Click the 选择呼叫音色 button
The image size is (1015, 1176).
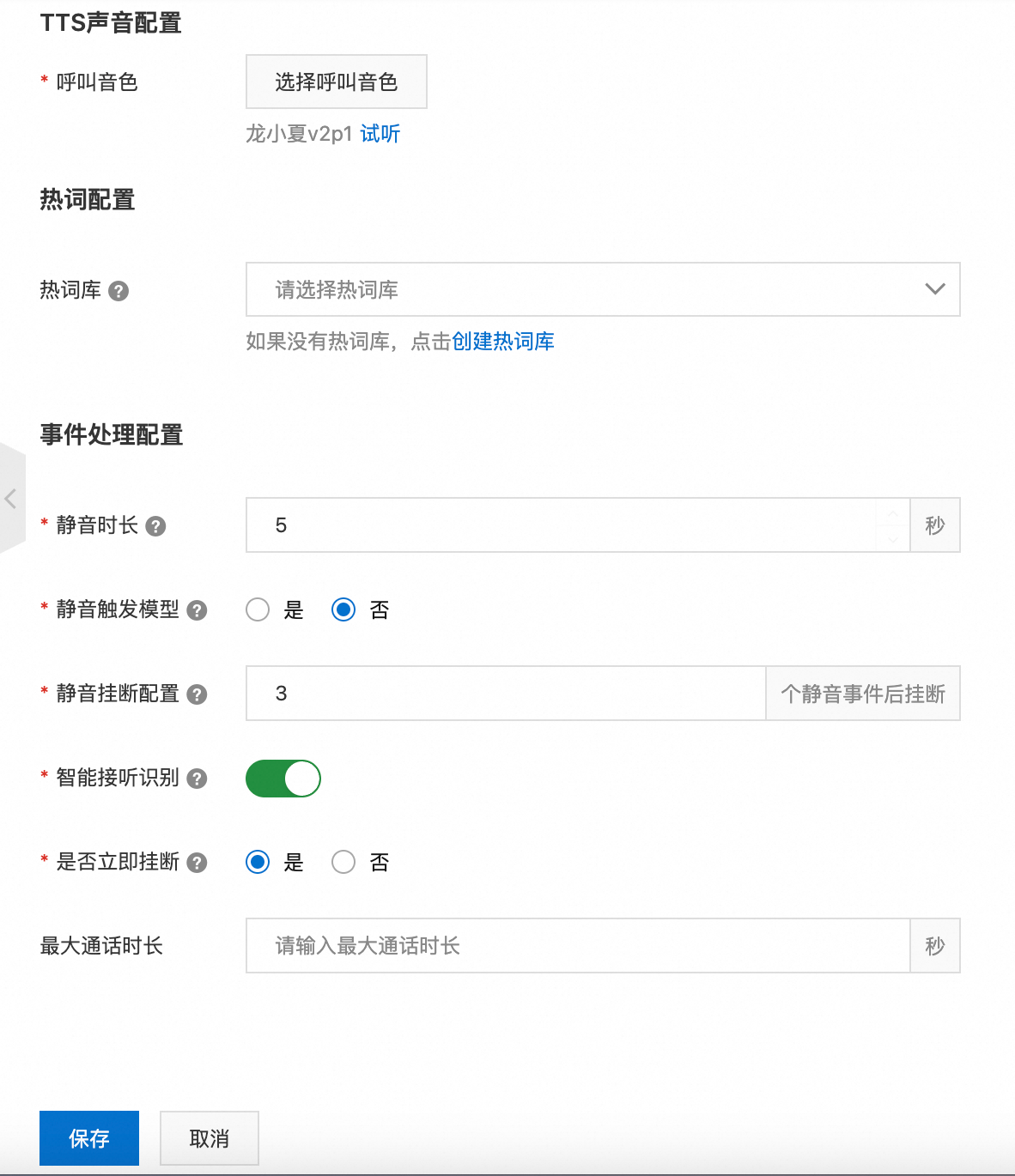click(337, 82)
